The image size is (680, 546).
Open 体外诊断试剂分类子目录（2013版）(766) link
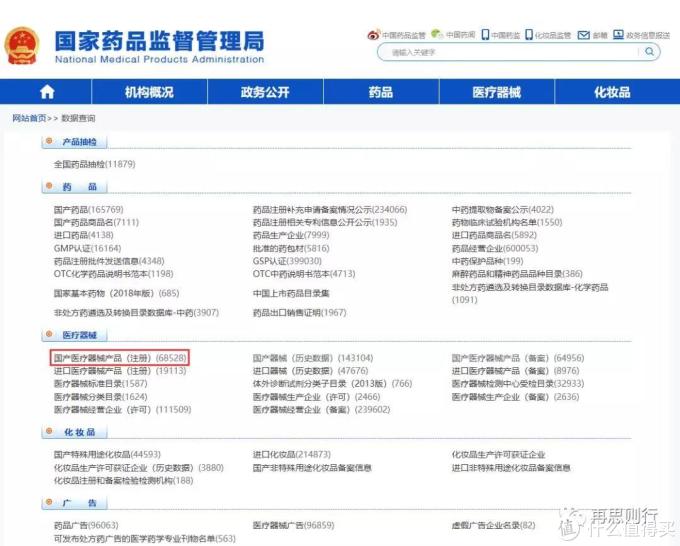(x=333, y=384)
